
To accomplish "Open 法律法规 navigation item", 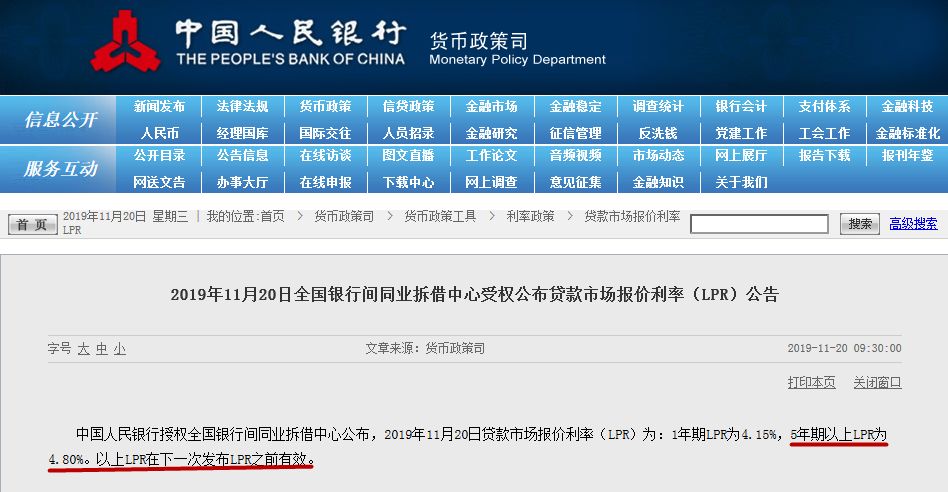I will [x=242, y=106].
